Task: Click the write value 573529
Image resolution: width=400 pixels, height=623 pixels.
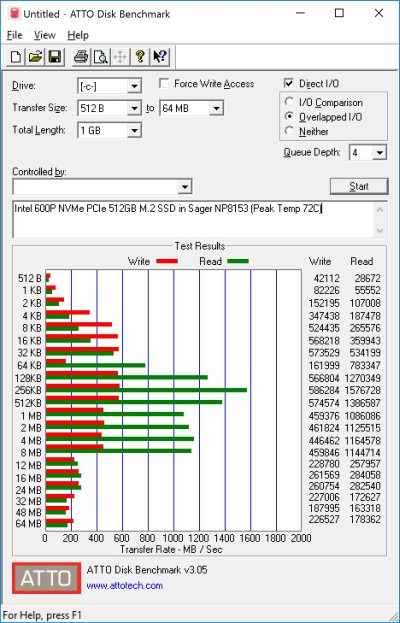Action: point(324,353)
